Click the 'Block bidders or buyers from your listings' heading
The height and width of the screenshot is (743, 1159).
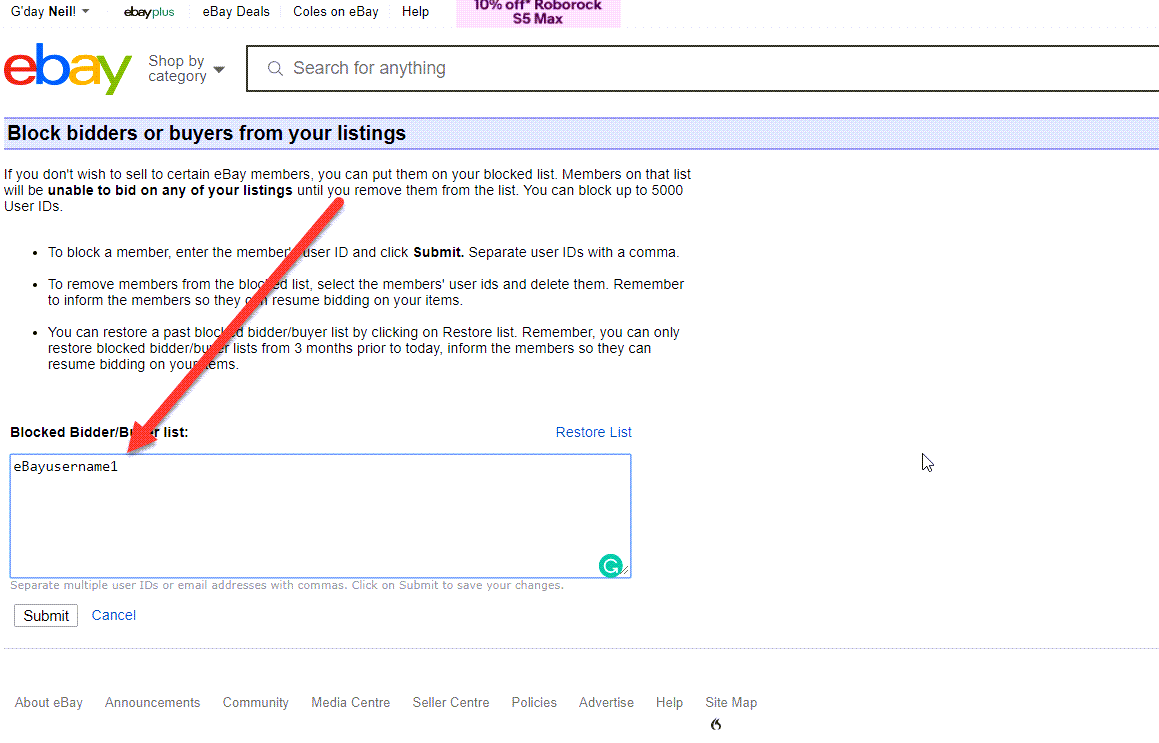point(207,133)
